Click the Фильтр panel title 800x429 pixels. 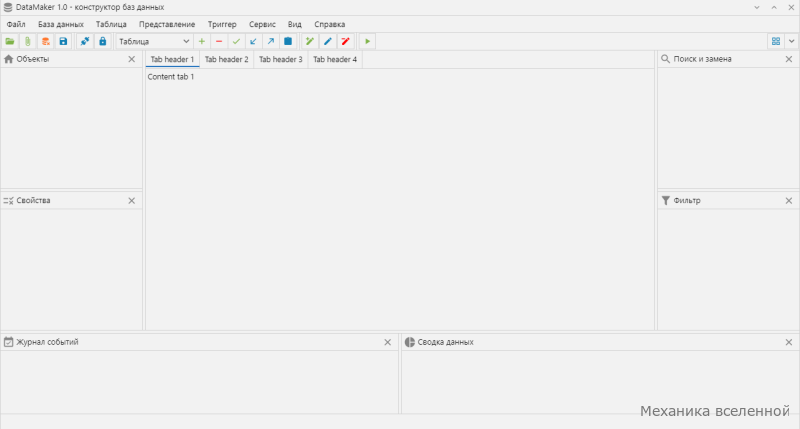click(x=687, y=200)
